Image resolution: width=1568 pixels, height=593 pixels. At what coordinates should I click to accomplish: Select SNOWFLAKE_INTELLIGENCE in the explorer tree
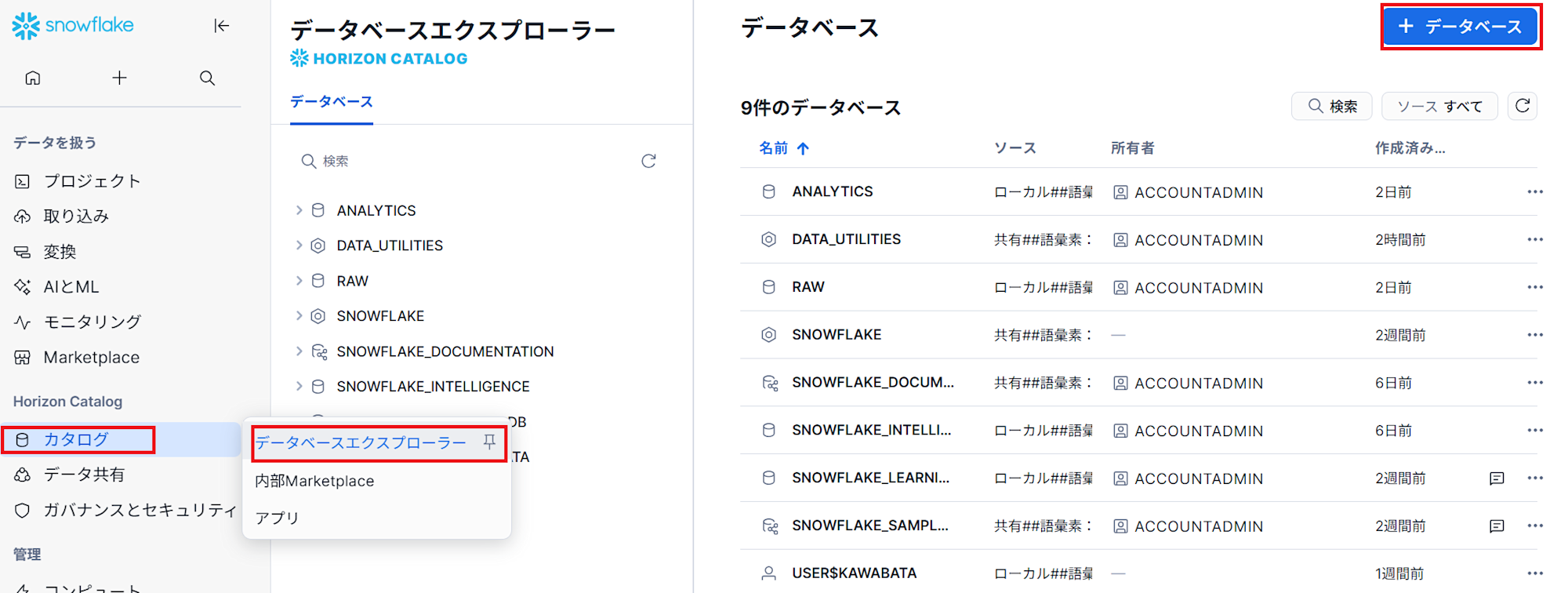point(434,387)
